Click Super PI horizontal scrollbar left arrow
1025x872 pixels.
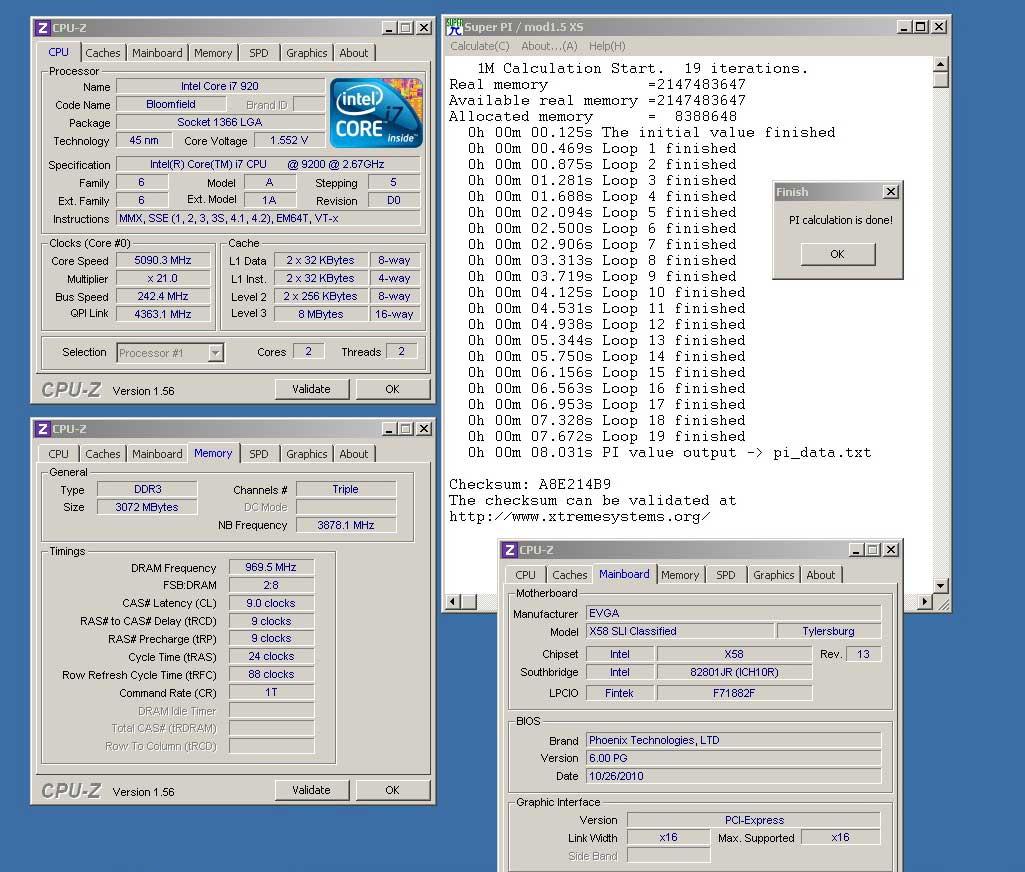click(x=454, y=601)
